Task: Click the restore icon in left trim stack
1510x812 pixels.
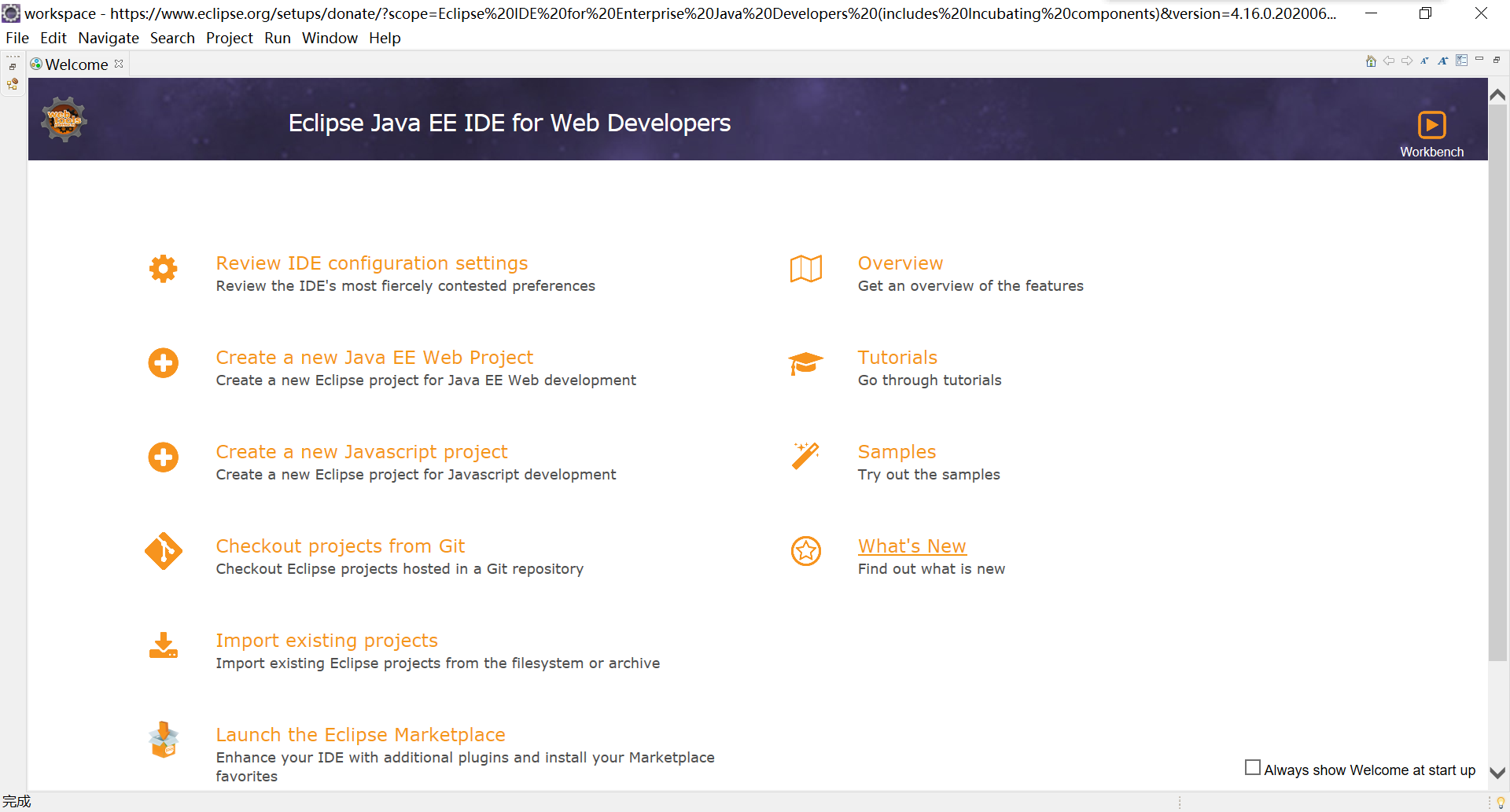Action: click(13, 67)
